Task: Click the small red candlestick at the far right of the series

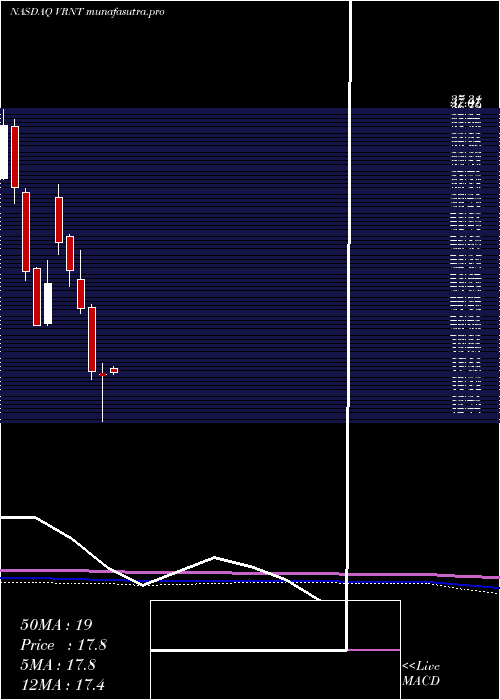Action: coord(114,371)
